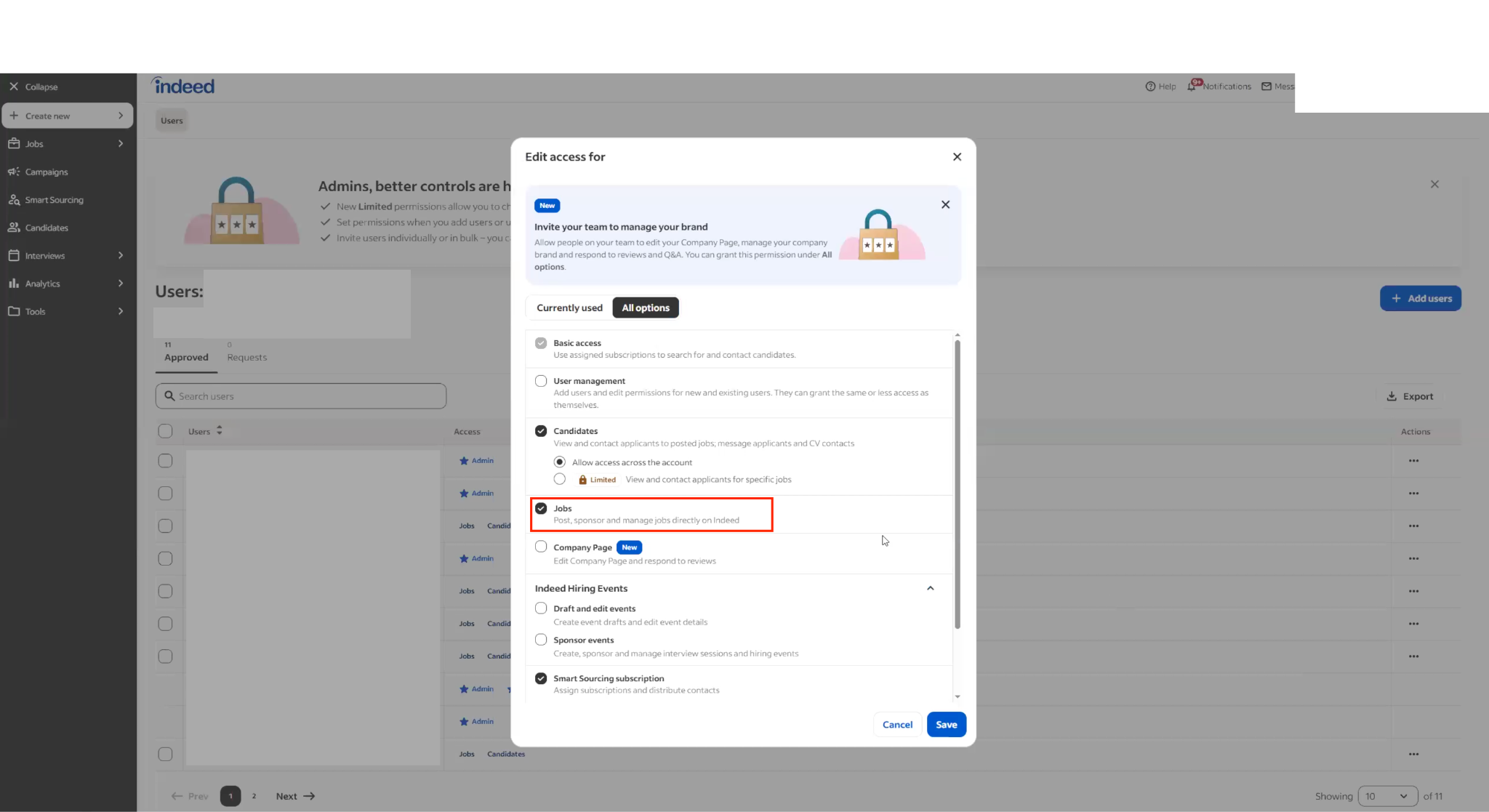Viewport: 1489px width, 812px height.
Task: Click the dialog permissions scrollbar
Action: coord(957,483)
